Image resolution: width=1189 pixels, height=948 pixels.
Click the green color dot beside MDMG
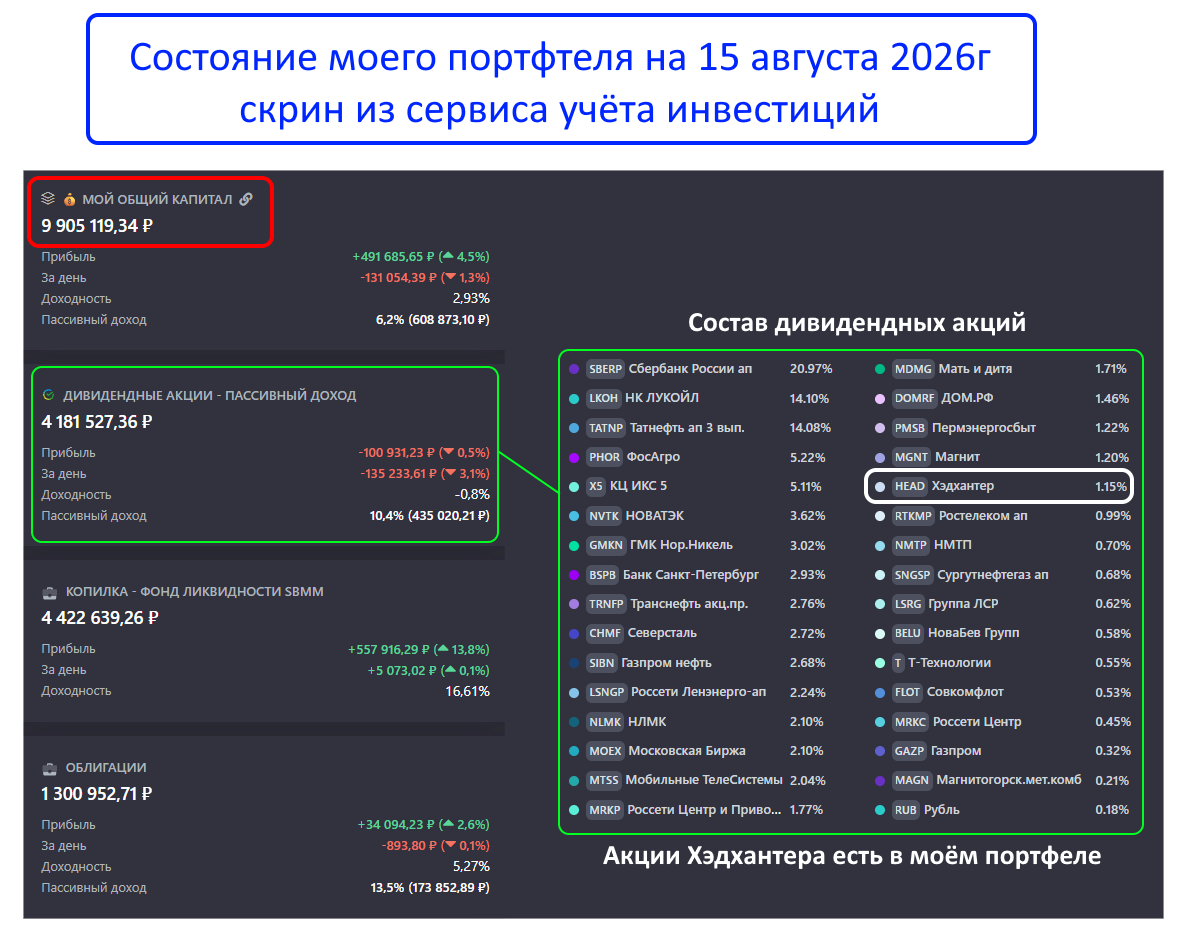tap(880, 369)
